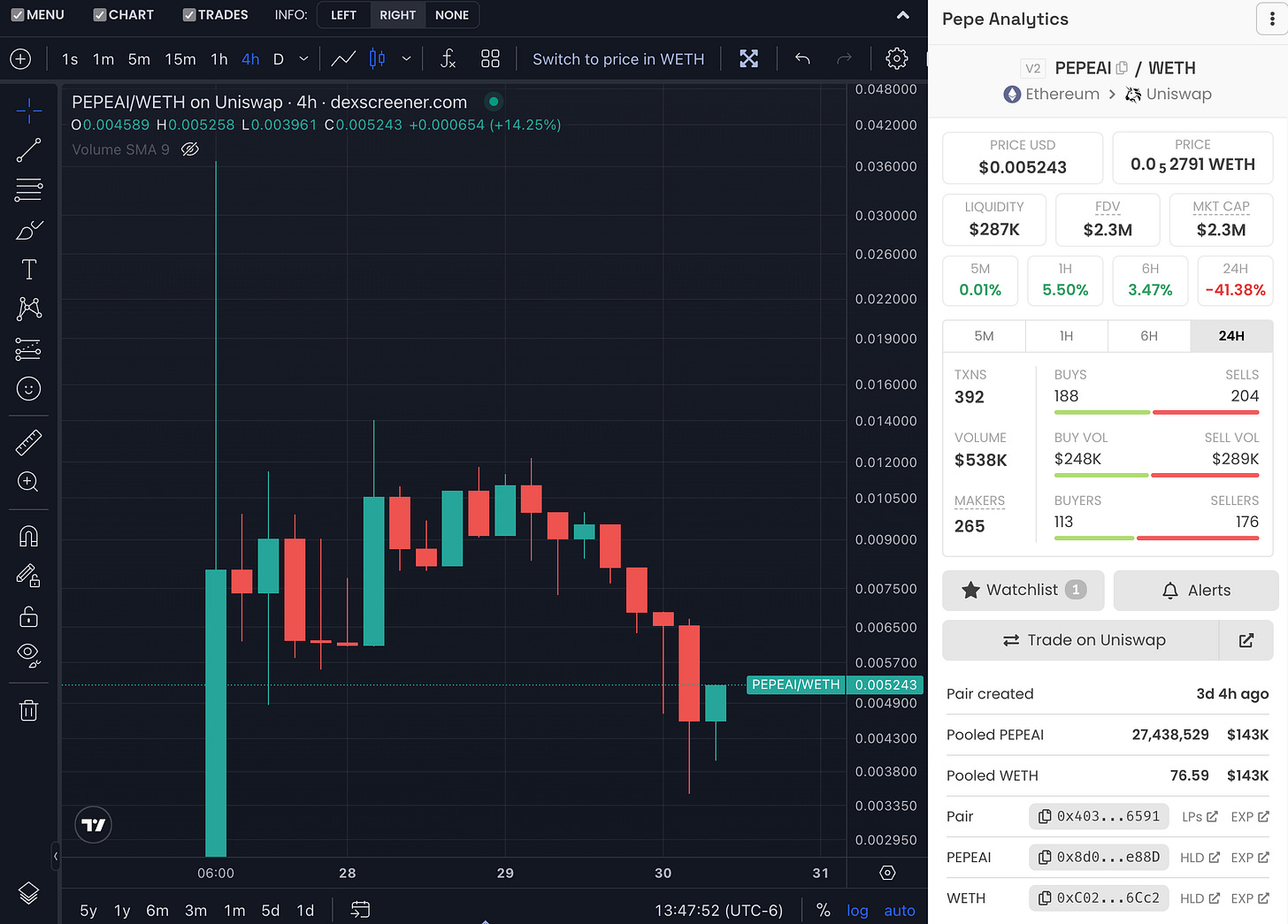Toggle stay in drawing mode

point(28,577)
